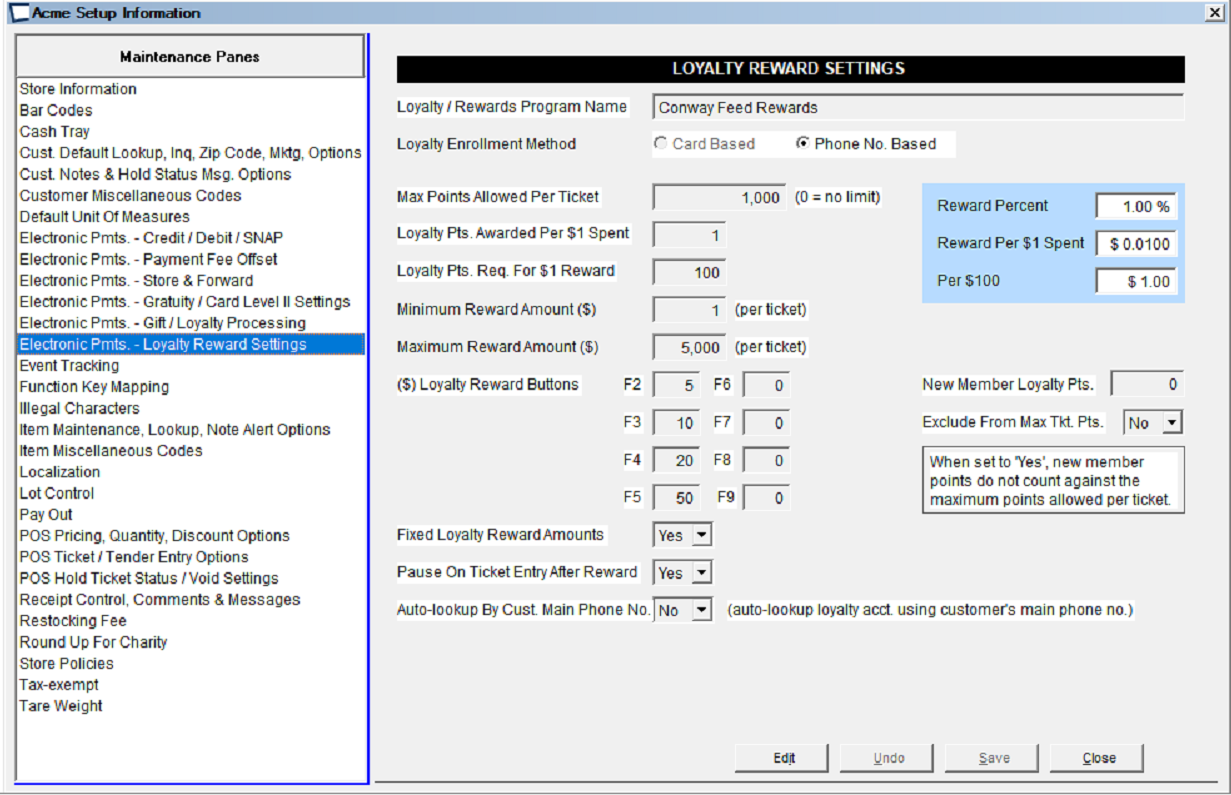The width and height of the screenshot is (1231, 795).
Task: Go to the Round Up For Charity pane
Action: coord(93,642)
